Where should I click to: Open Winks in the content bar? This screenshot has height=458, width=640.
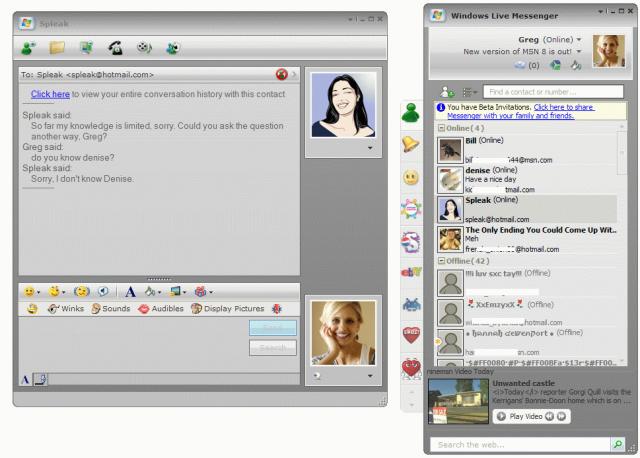tap(66, 309)
